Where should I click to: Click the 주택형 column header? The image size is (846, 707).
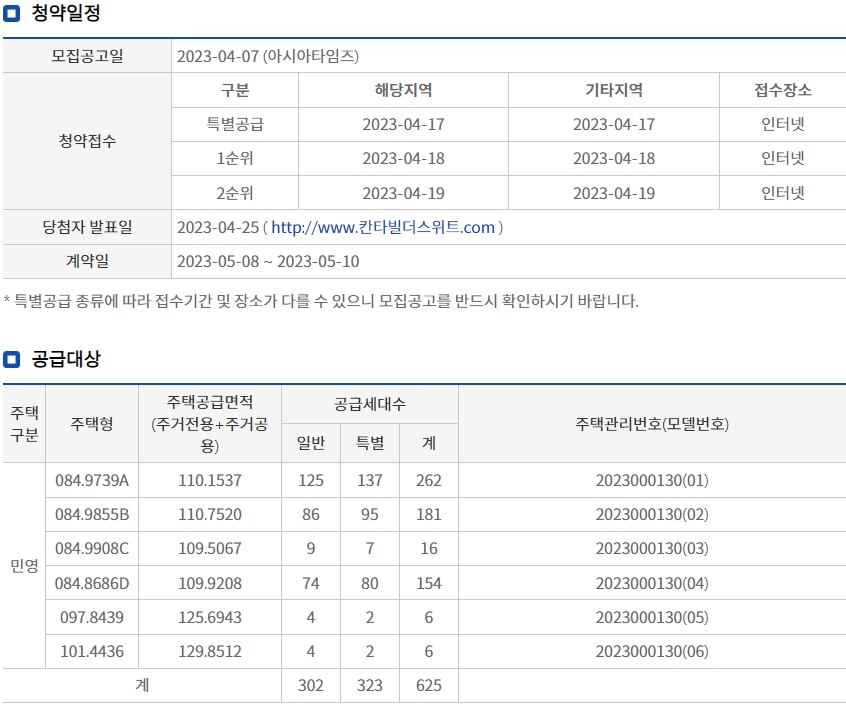pyautogui.click(x=92, y=424)
